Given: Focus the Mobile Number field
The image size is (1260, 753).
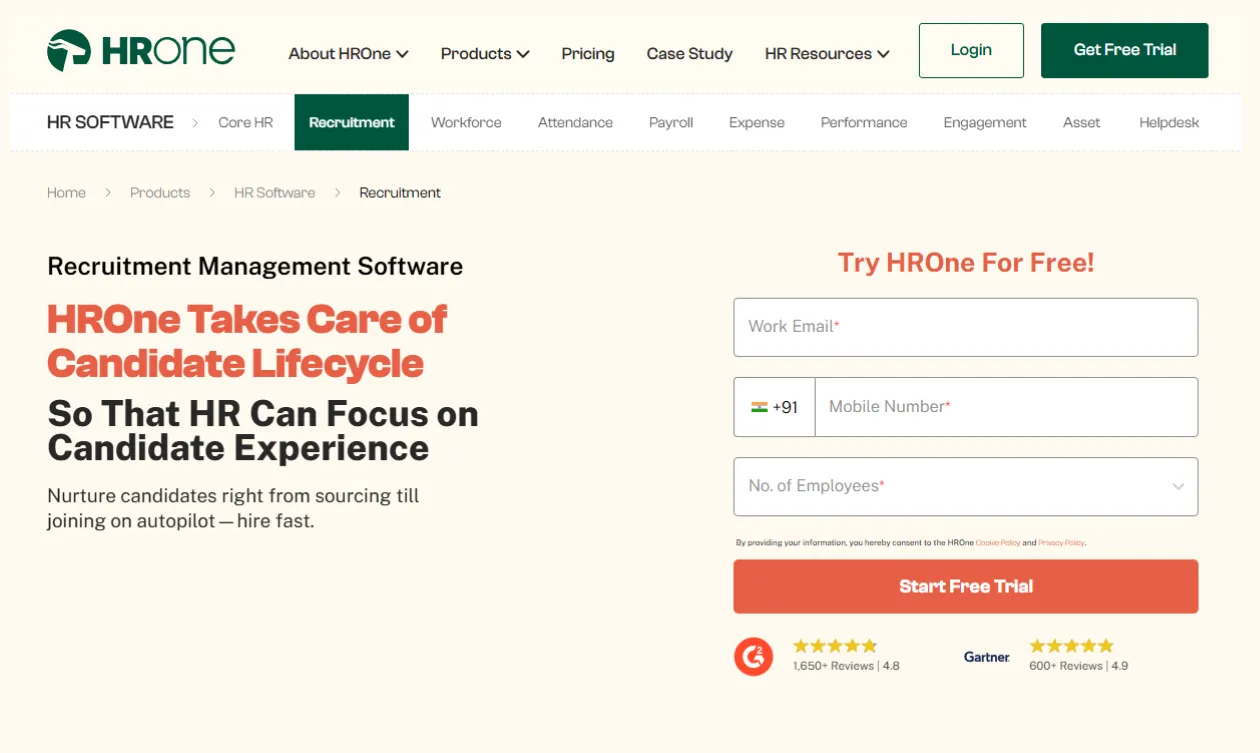Looking at the screenshot, I should point(1006,407).
